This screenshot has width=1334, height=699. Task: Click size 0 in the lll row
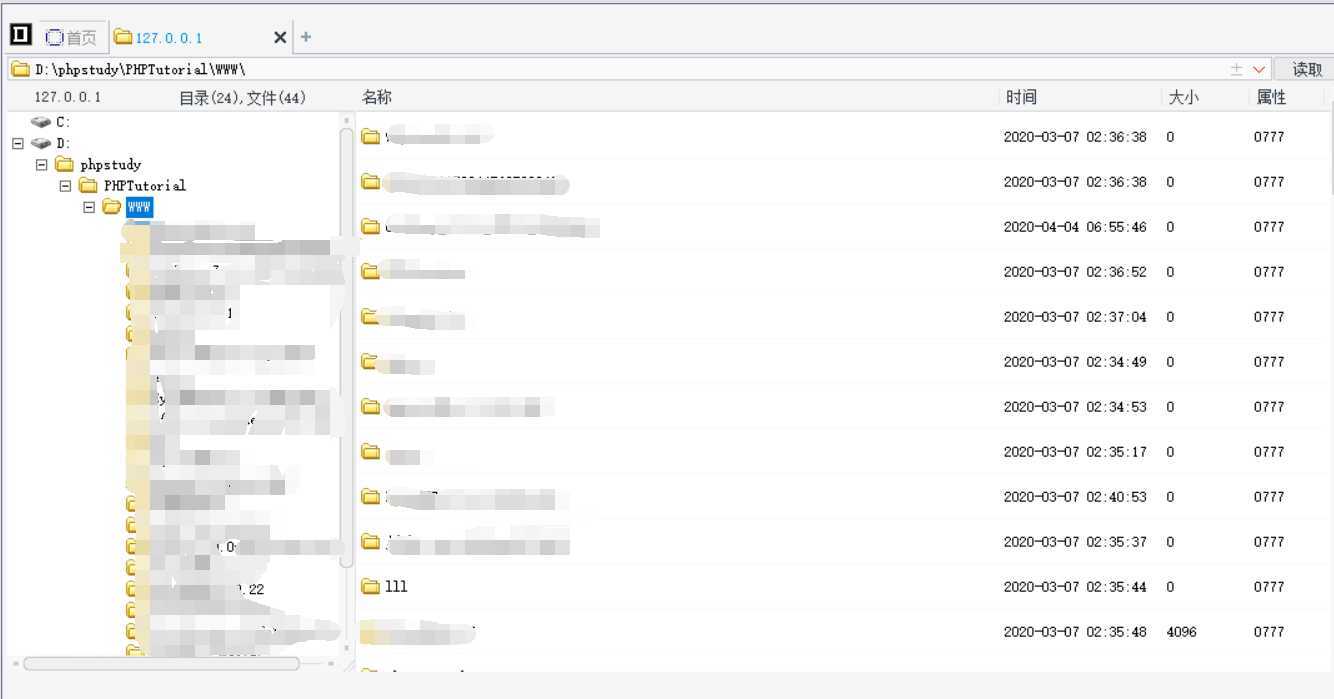1170,587
